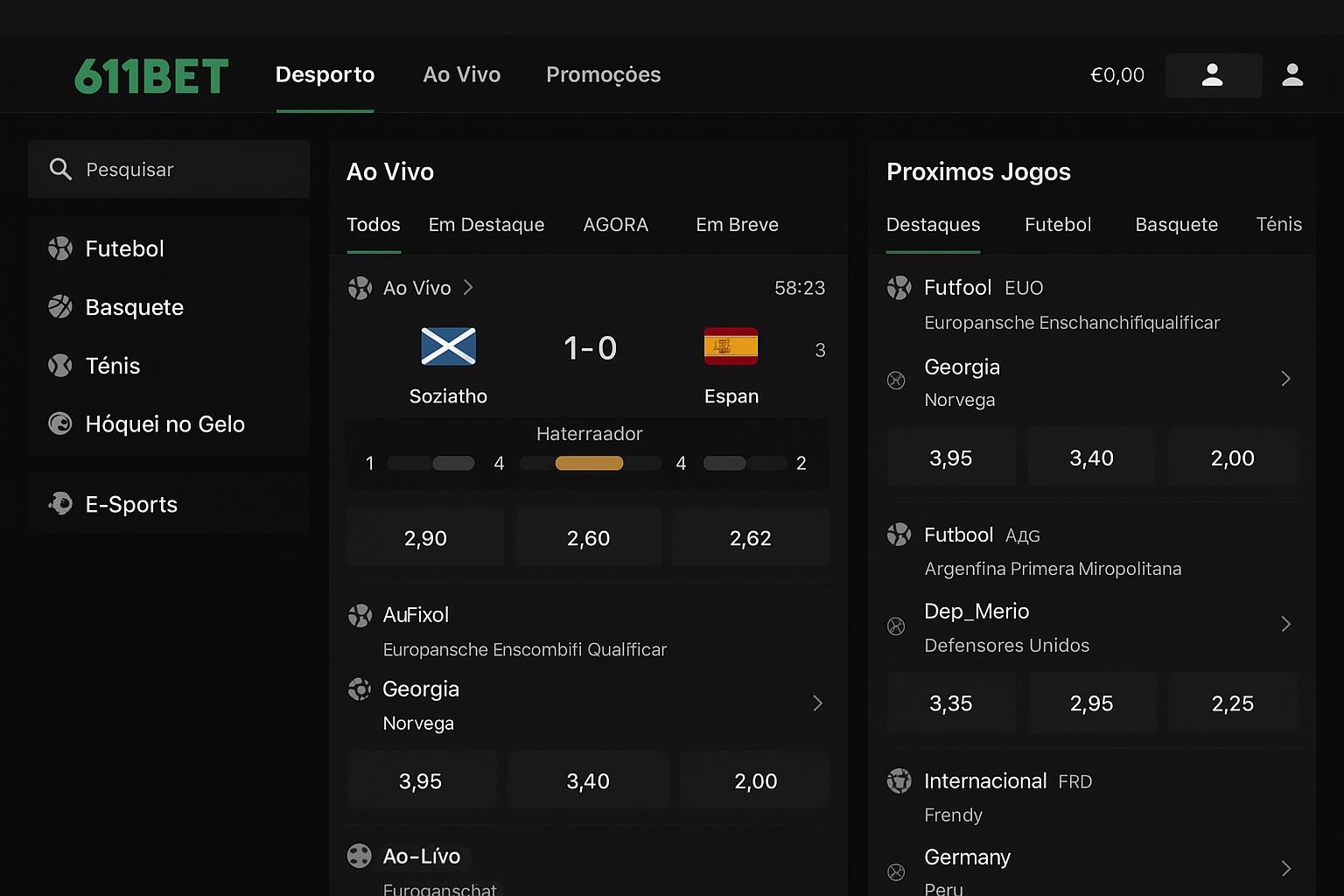Click the small icon beside Germany
The width and height of the screenshot is (1344, 896).
pos(896,871)
